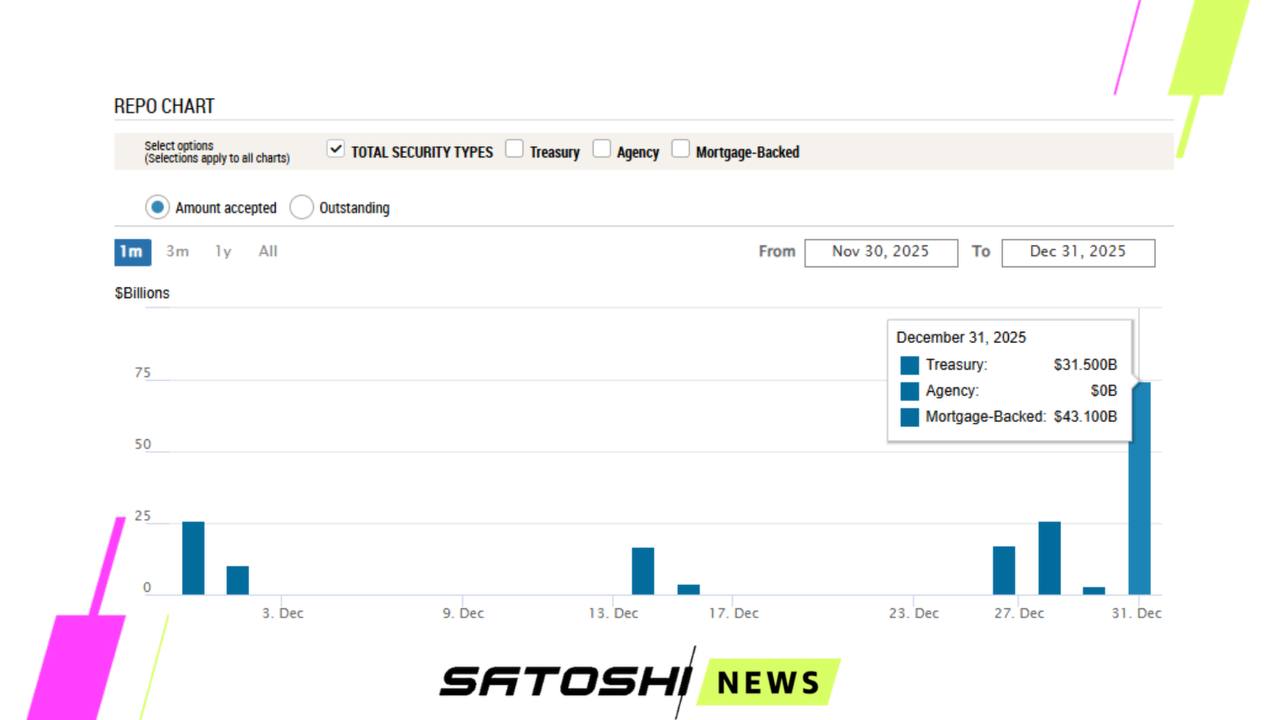Click the Treasury color swatch in tooltip

coord(909,365)
